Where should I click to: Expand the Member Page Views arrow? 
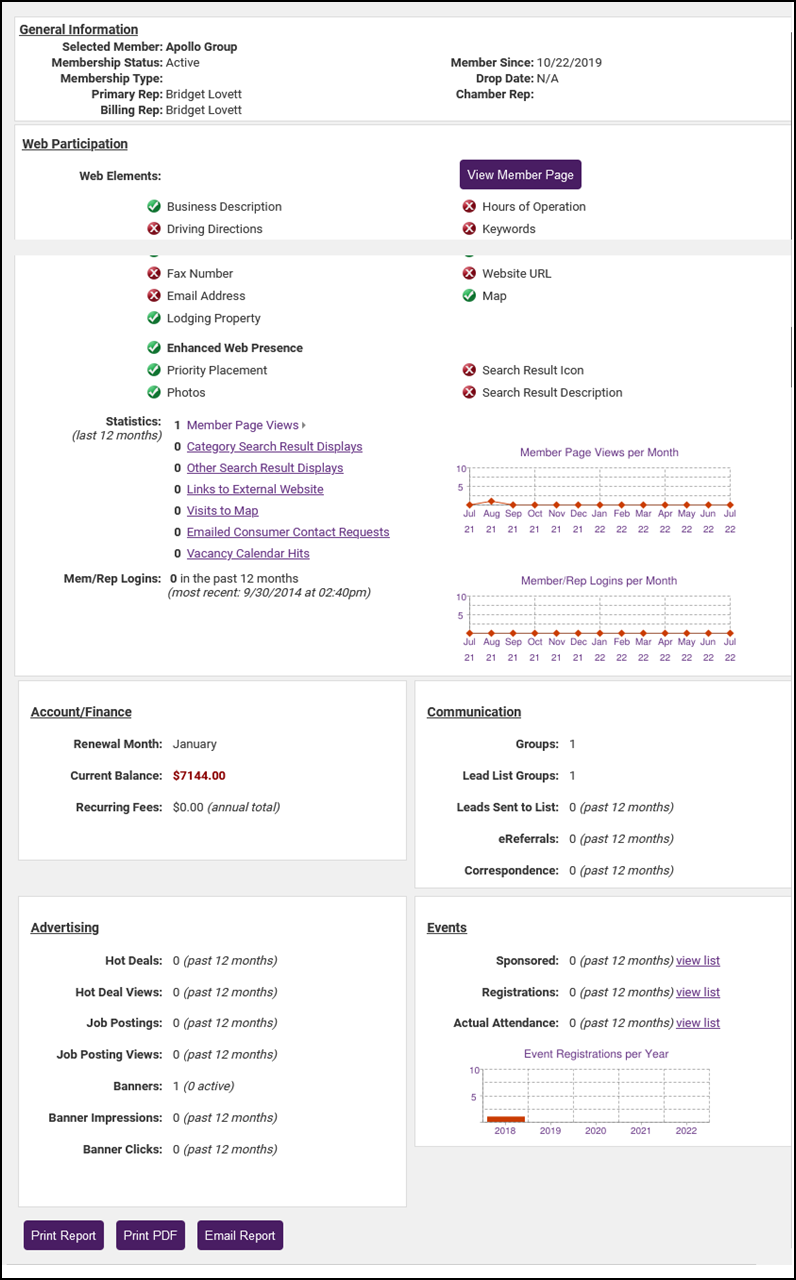[x=304, y=426]
